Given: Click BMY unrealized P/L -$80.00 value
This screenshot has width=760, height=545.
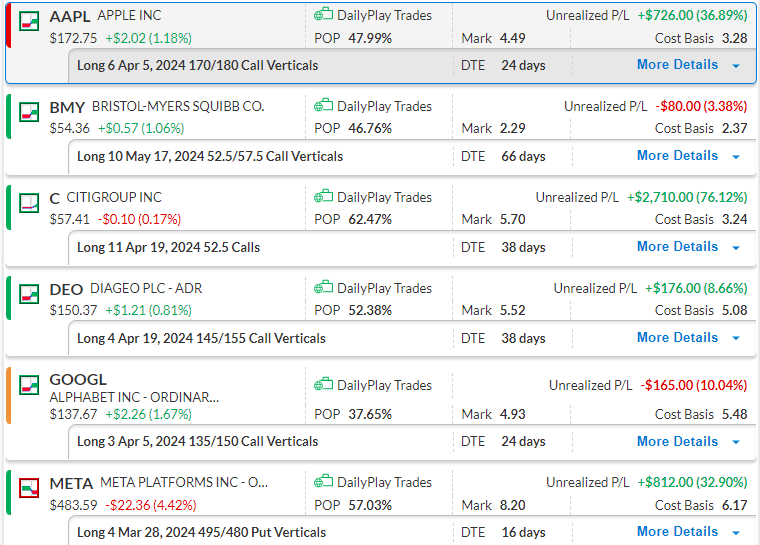Looking at the screenshot, I should pos(701,106).
